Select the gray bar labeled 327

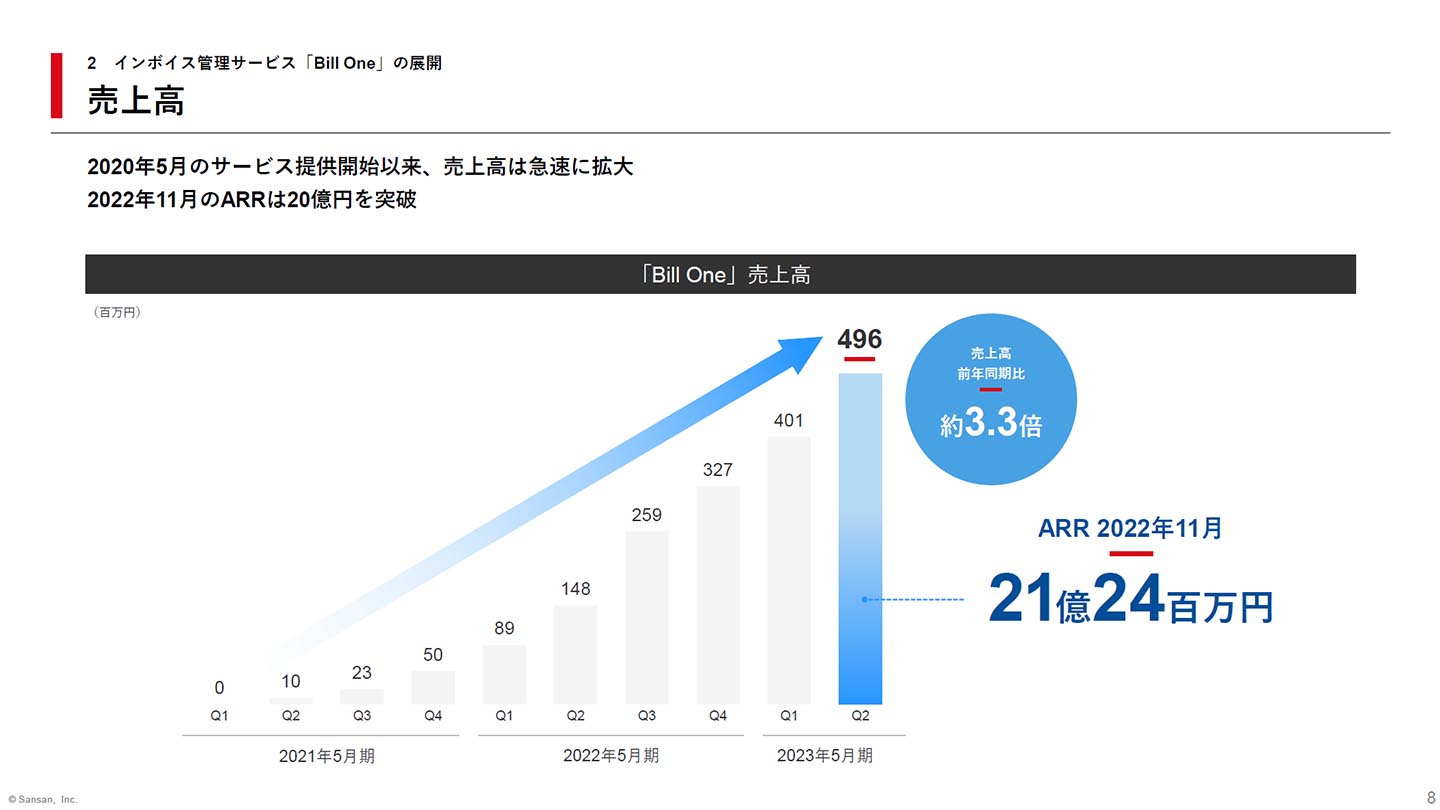click(718, 595)
